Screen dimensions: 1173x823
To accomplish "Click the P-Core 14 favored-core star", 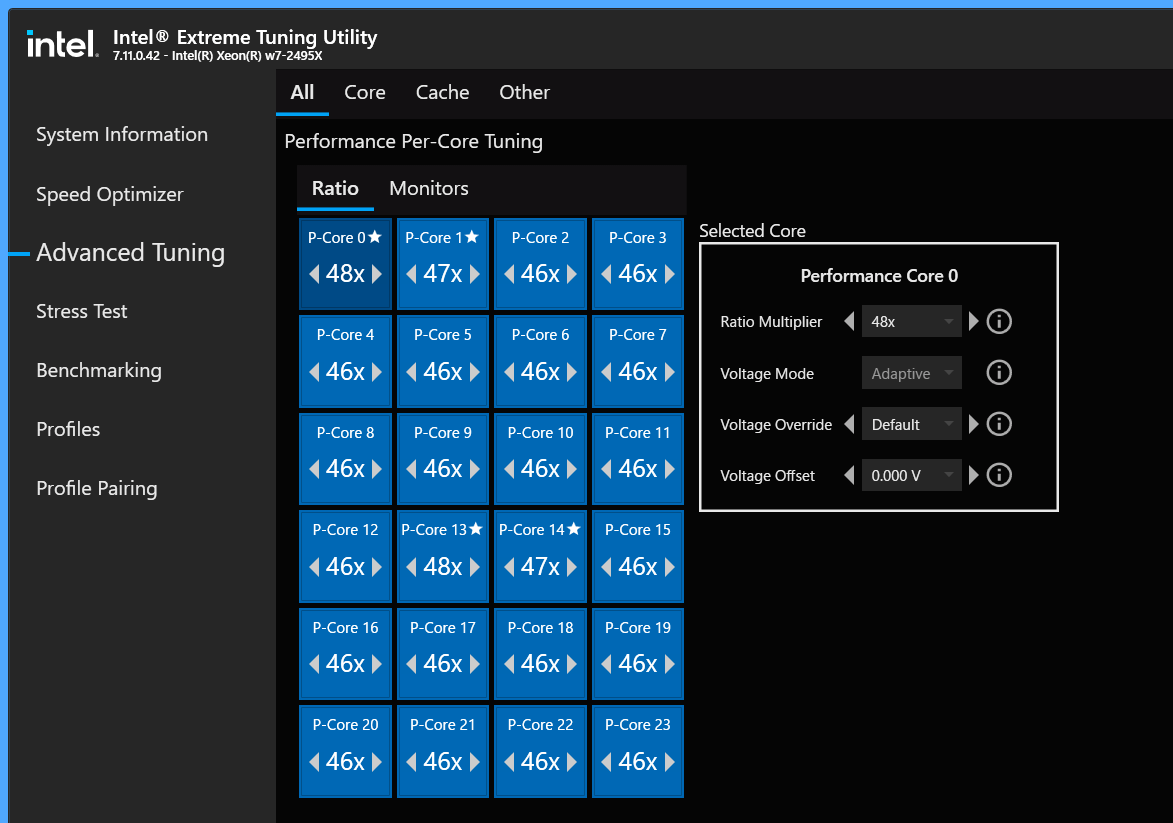I will [x=574, y=529].
